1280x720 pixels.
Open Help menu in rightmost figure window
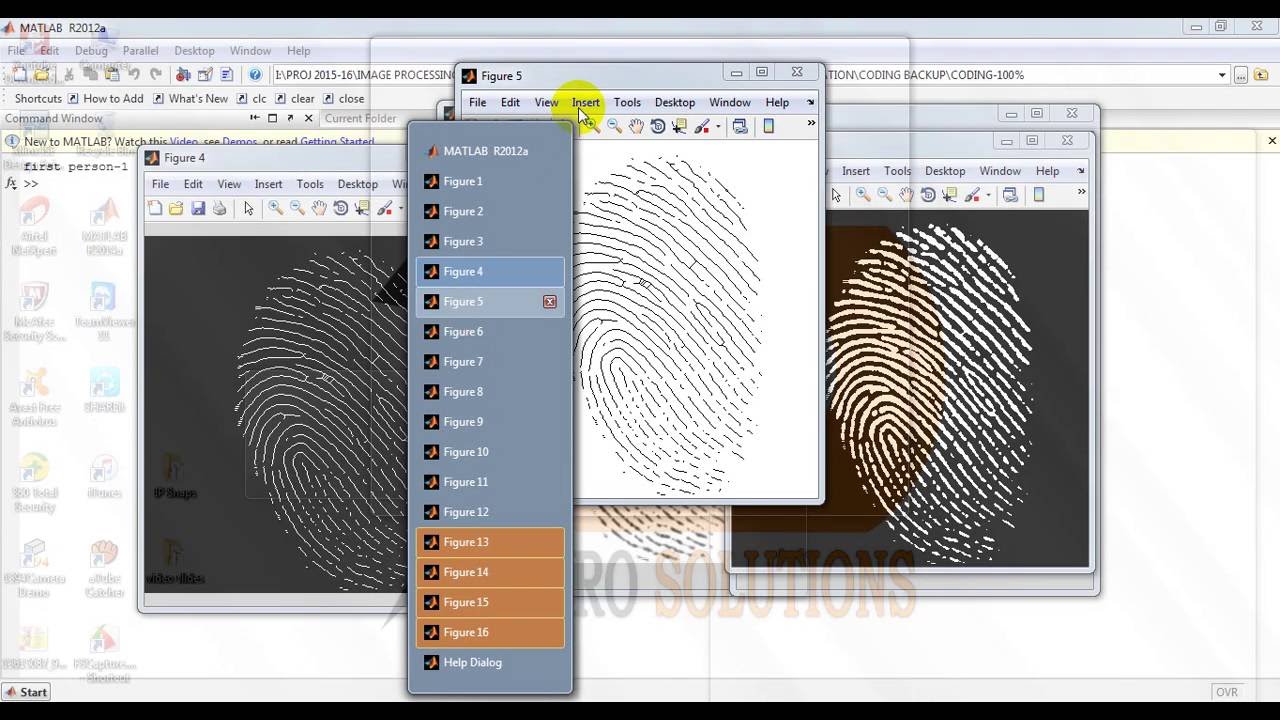[1047, 171]
